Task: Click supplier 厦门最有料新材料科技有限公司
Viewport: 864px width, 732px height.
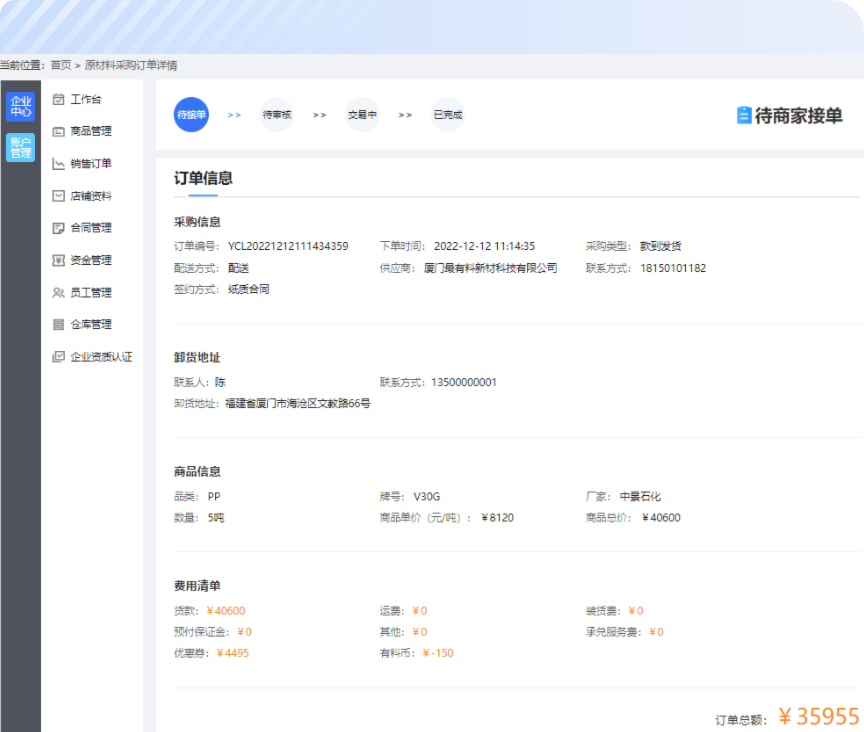Action: [x=490, y=268]
